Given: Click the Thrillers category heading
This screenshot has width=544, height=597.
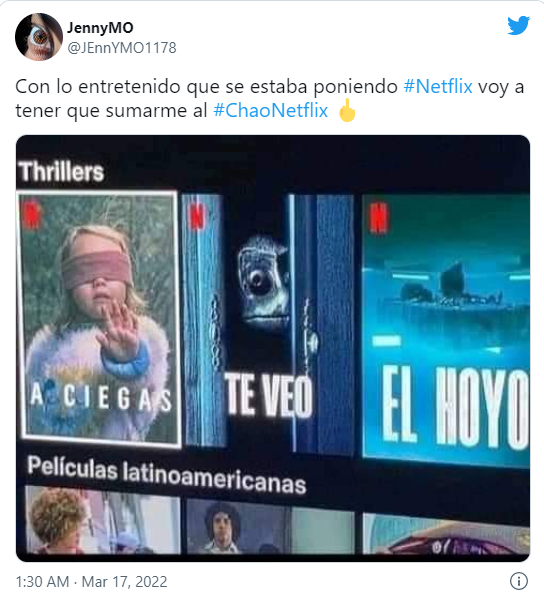Looking at the screenshot, I should pyautogui.click(x=62, y=171).
